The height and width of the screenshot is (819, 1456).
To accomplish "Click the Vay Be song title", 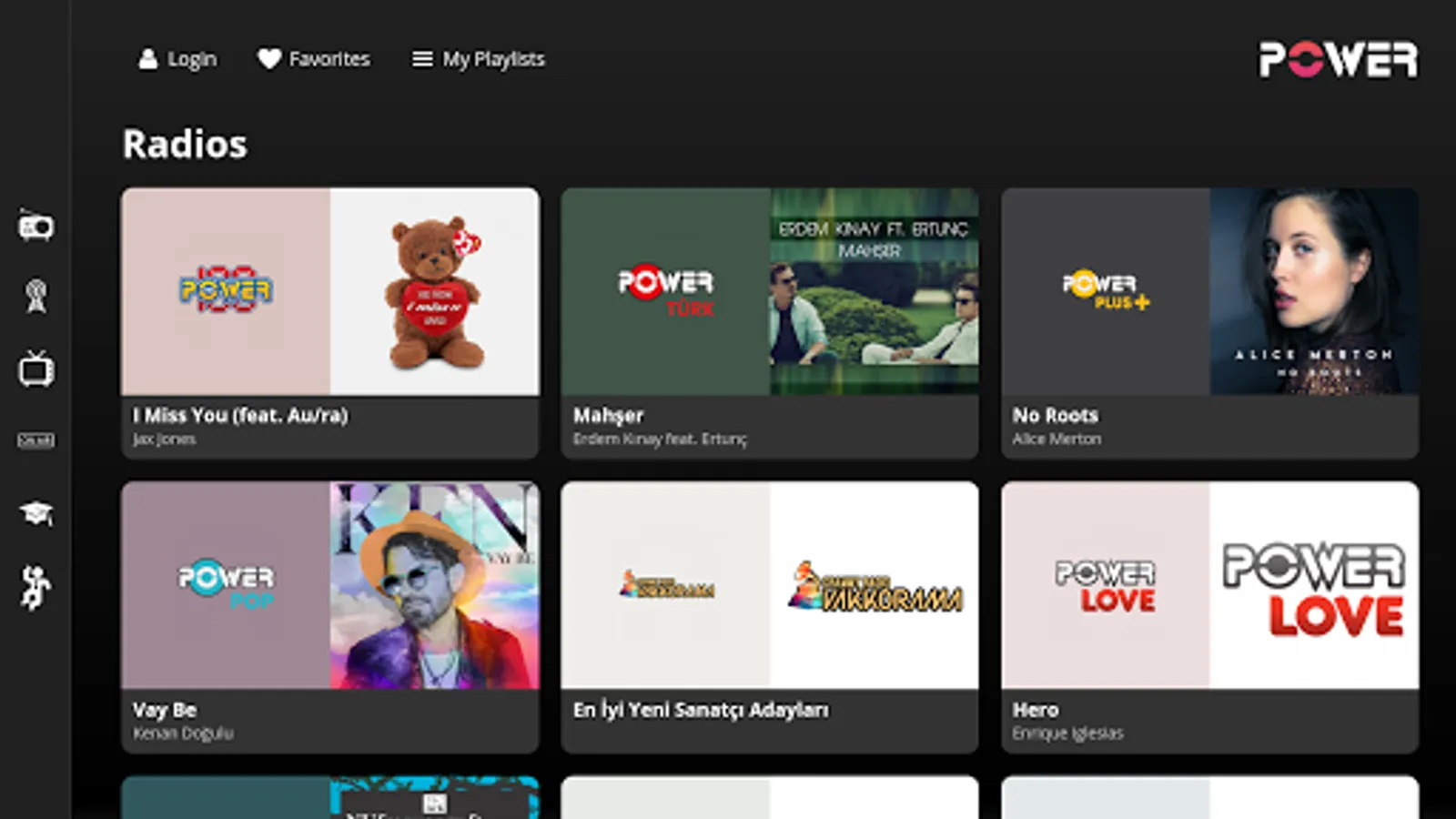I will point(165,710).
